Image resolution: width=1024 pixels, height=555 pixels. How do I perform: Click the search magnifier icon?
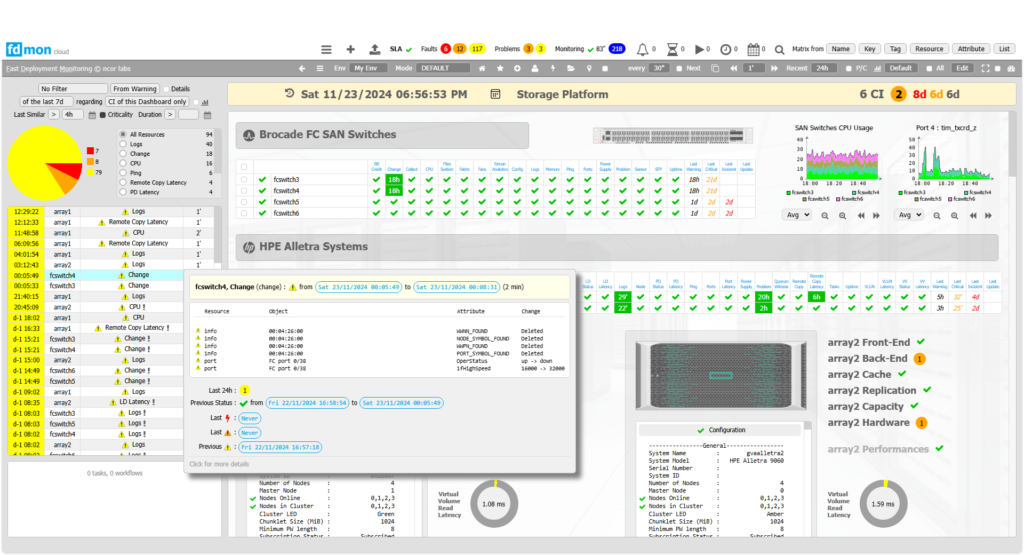pos(779,50)
